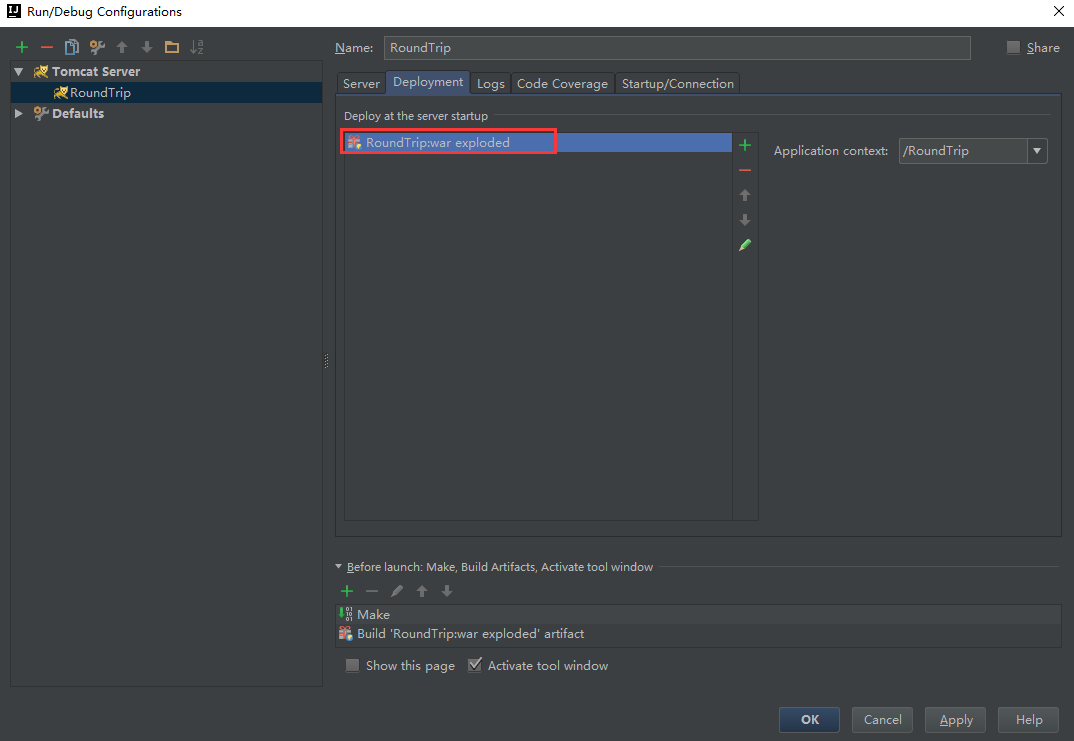This screenshot has height=741, width=1074.
Task: Click the Defaults wrench icon in tree
Action: [x=41, y=113]
